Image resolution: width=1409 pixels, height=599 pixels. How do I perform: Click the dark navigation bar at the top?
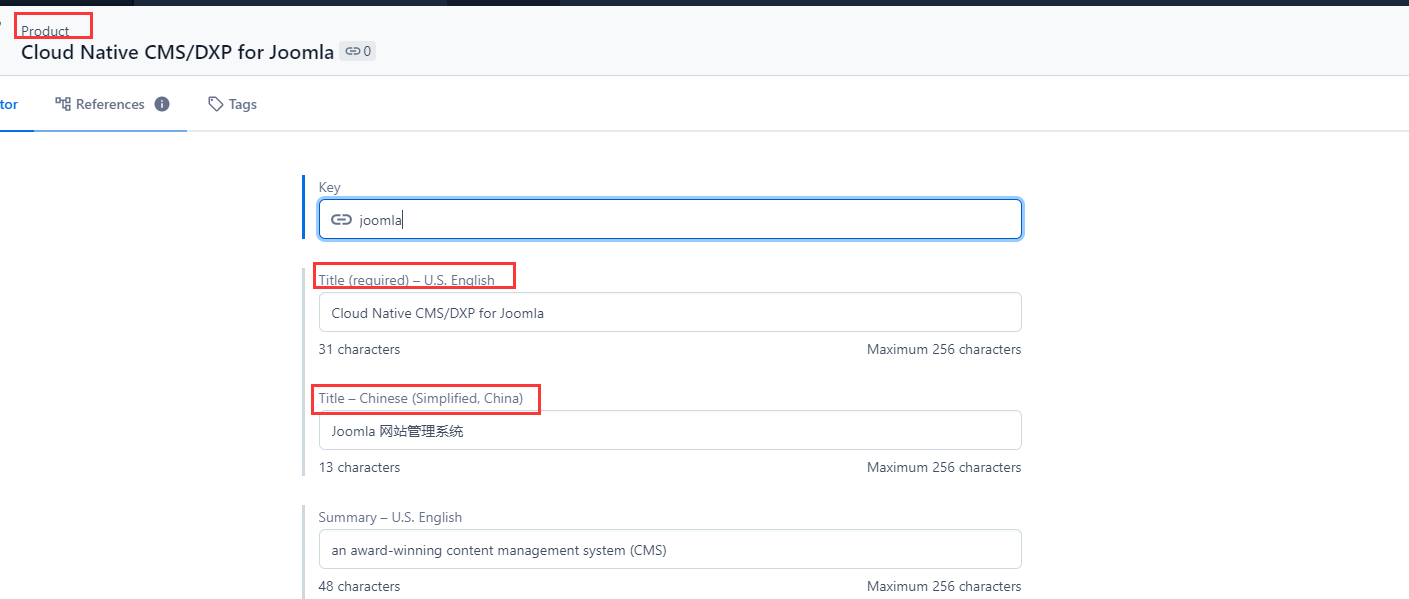[700, 4]
